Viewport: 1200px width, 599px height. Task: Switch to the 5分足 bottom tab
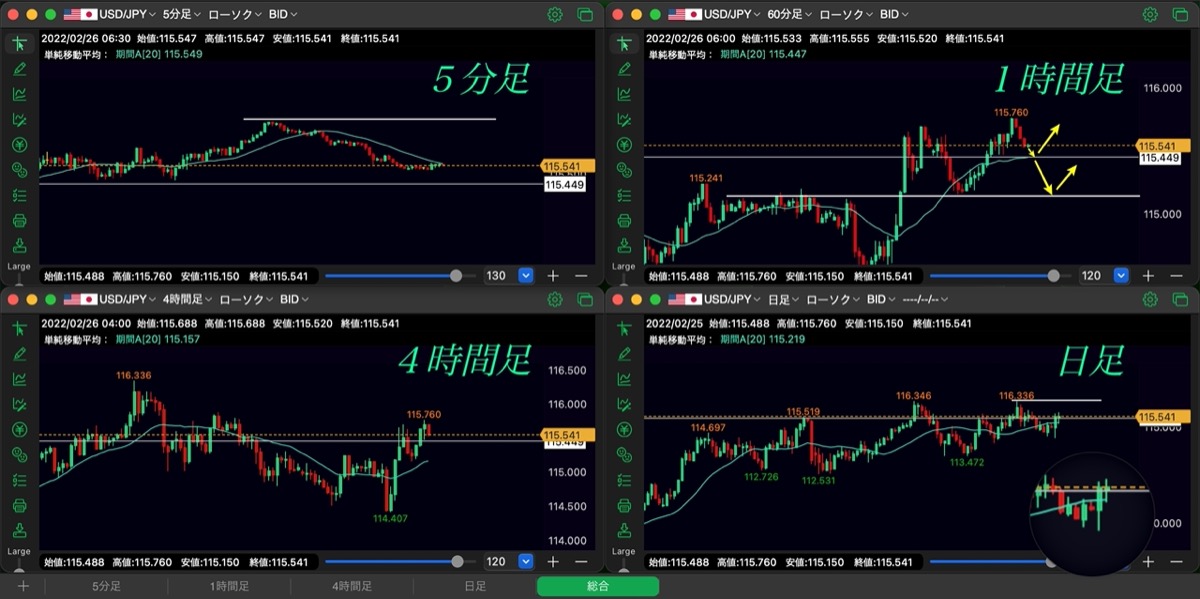[107, 586]
